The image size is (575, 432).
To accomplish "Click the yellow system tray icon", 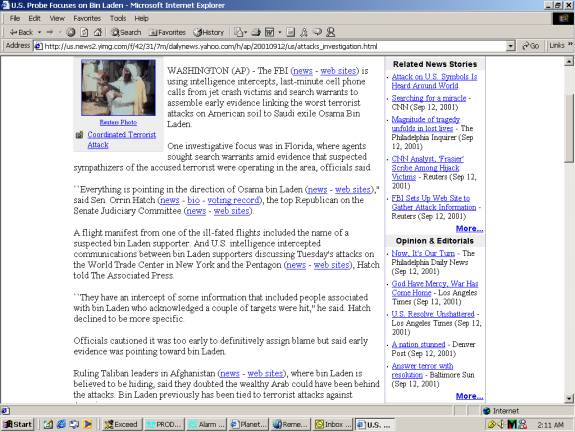I will click(x=492, y=424).
